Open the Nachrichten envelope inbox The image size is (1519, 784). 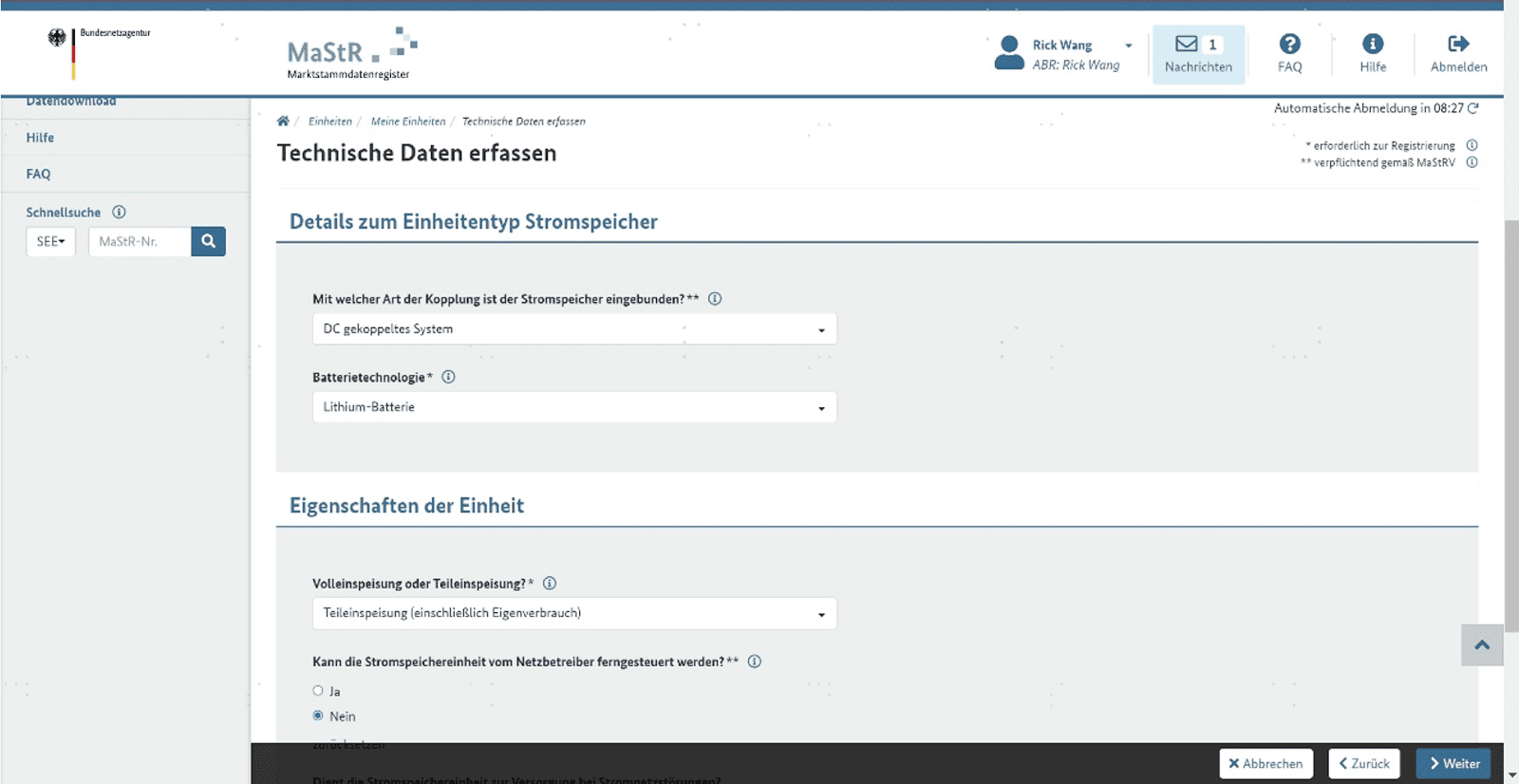pyautogui.click(x=1198, y=55)
